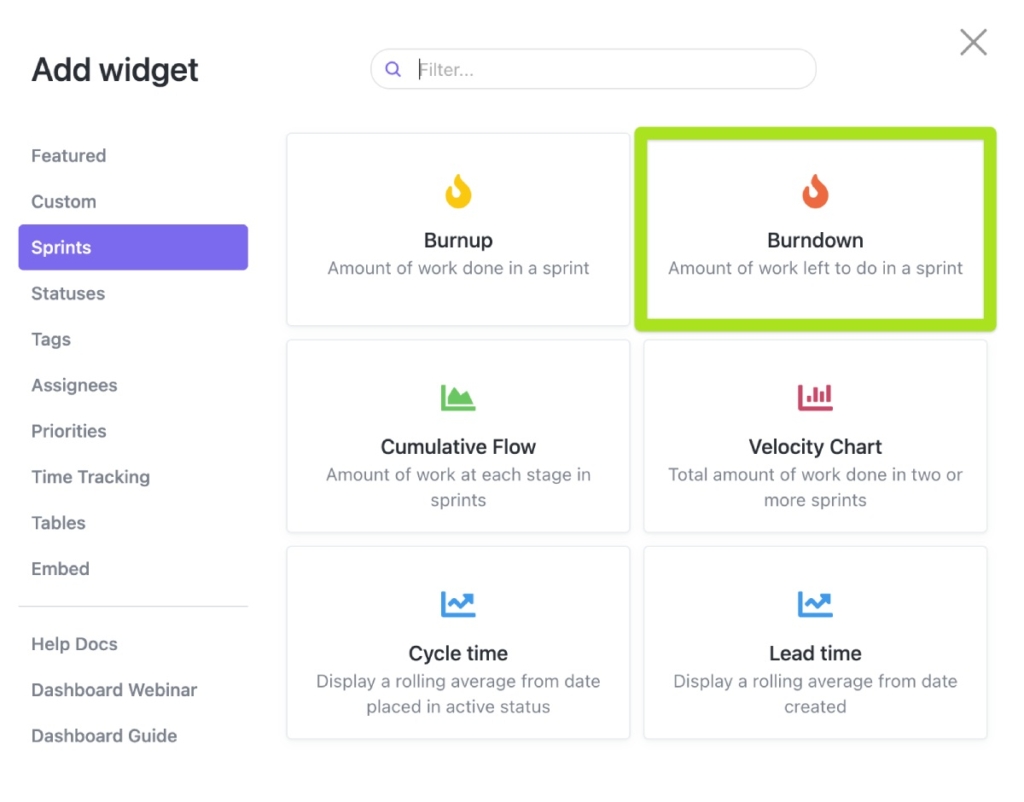Click the orange Burndown flame icon
Image resolution: width=1024 pixels, height=802 pixels.
[815, 190]
